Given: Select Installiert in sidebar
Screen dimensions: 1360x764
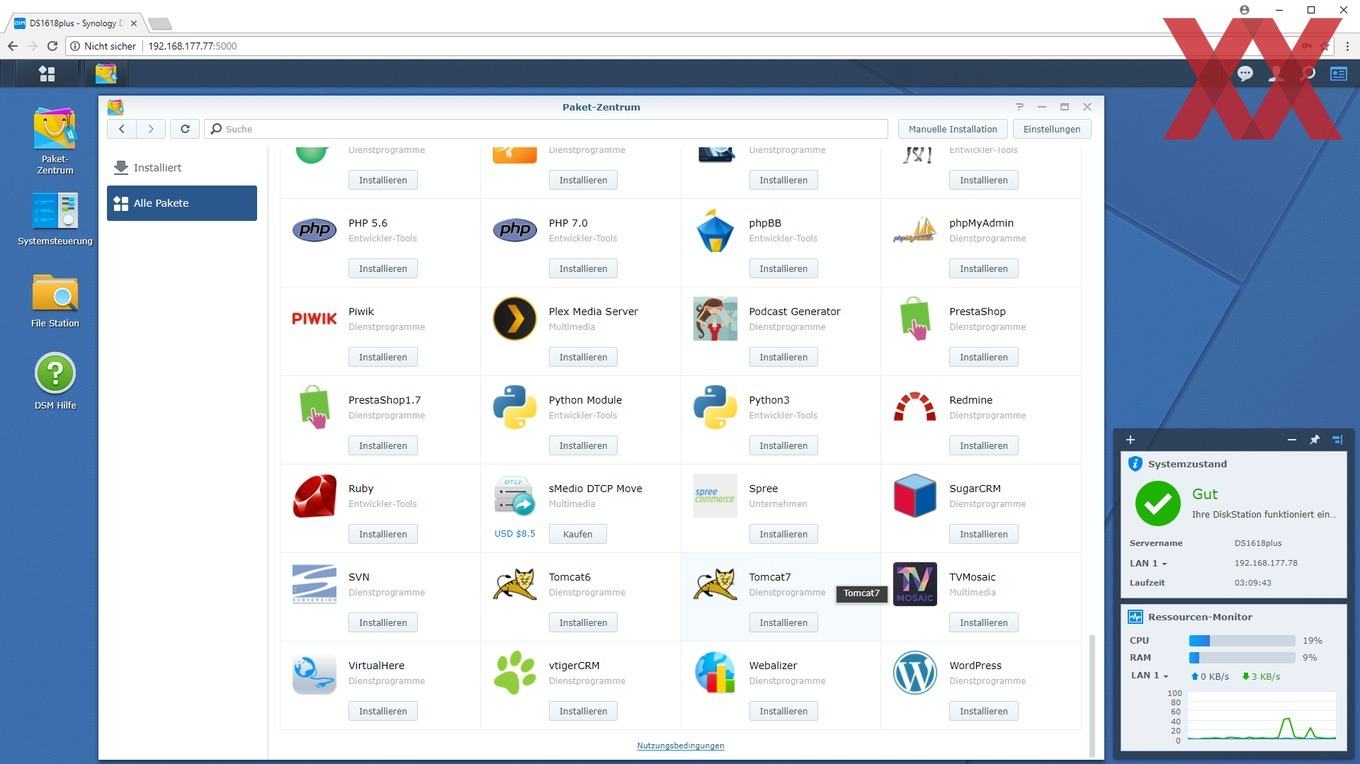Looking at the screenshot, I should click(x=182, y=168).
